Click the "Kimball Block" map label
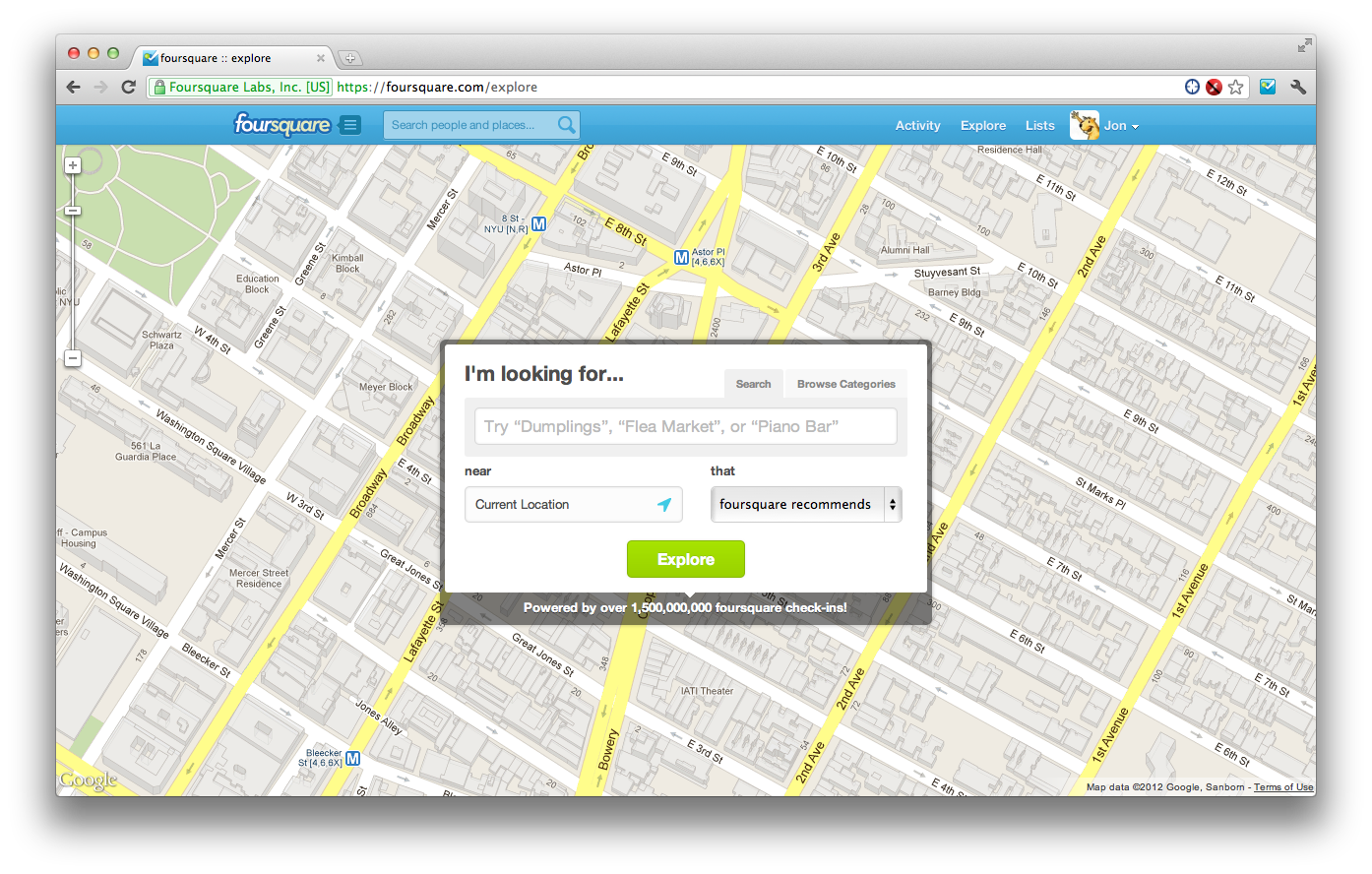Viewport: 1372px width, 874px height. [347, 264]
